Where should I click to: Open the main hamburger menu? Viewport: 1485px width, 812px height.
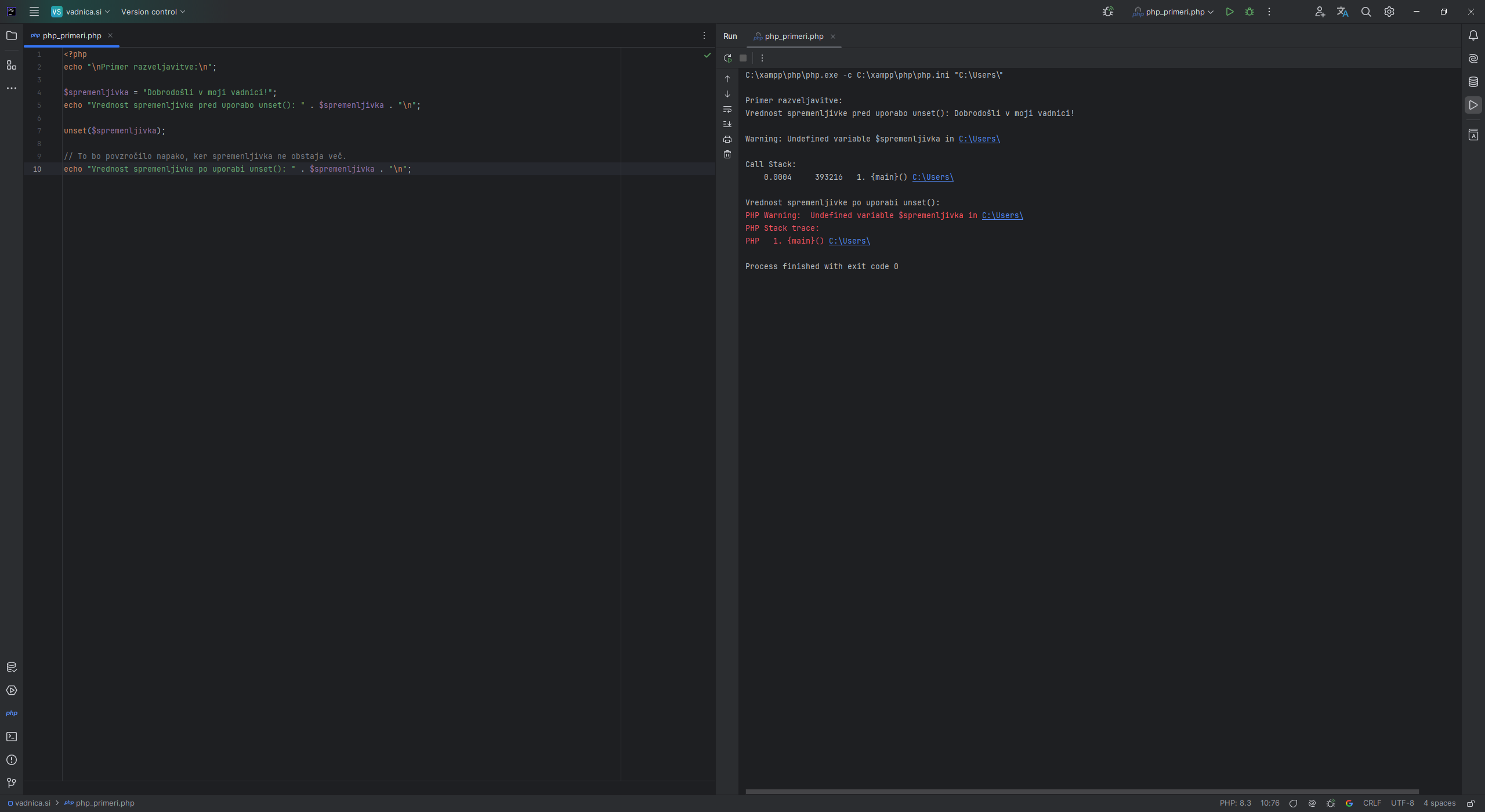[34, 12]
